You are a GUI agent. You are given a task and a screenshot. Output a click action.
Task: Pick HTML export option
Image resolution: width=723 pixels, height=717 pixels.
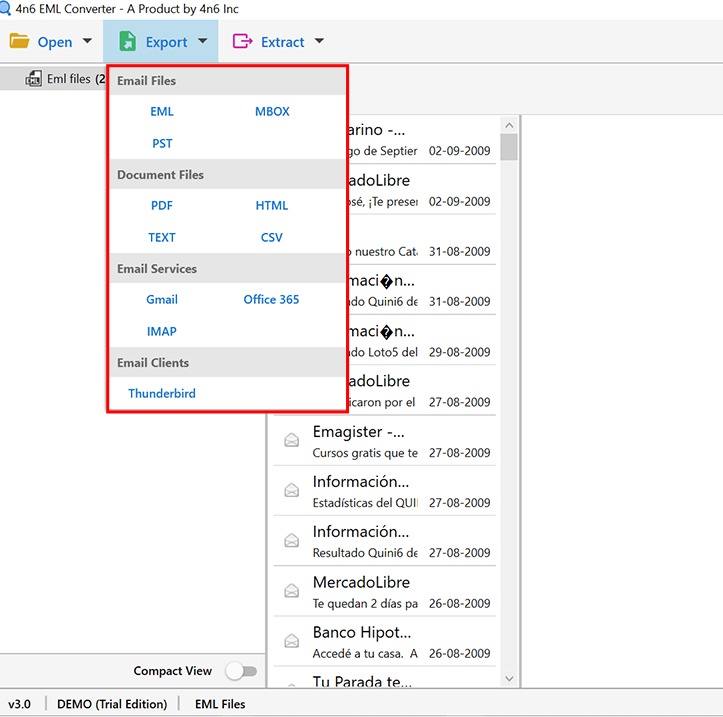272,206
